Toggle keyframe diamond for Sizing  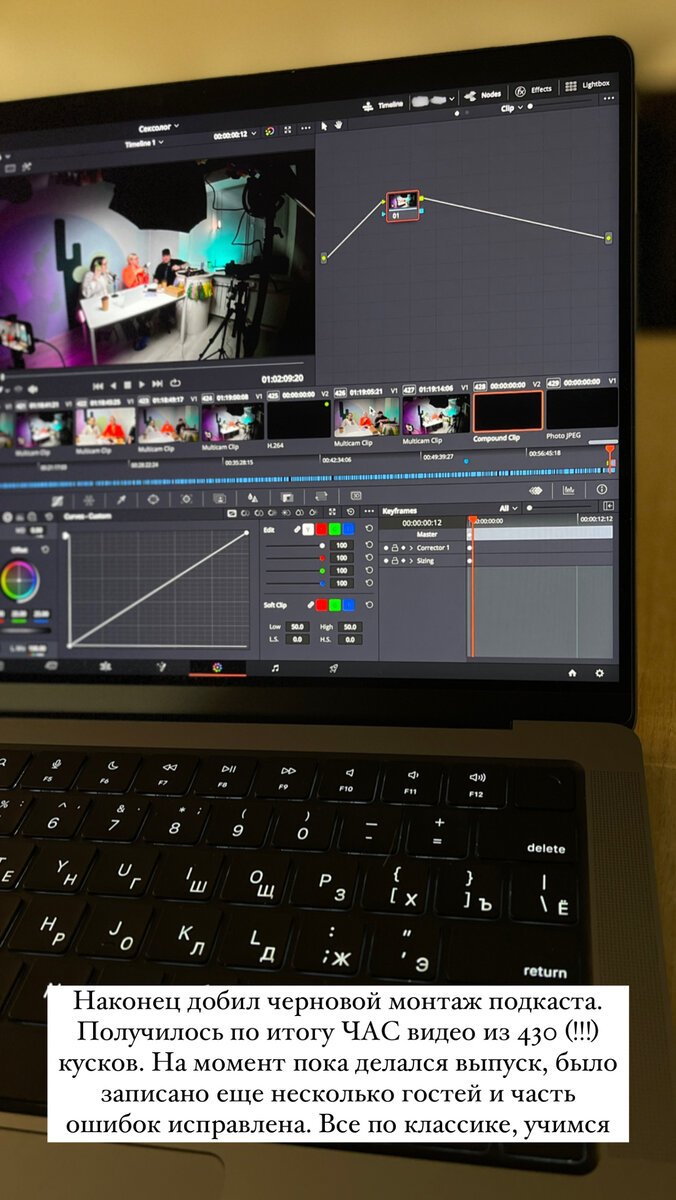coord(403,561)
